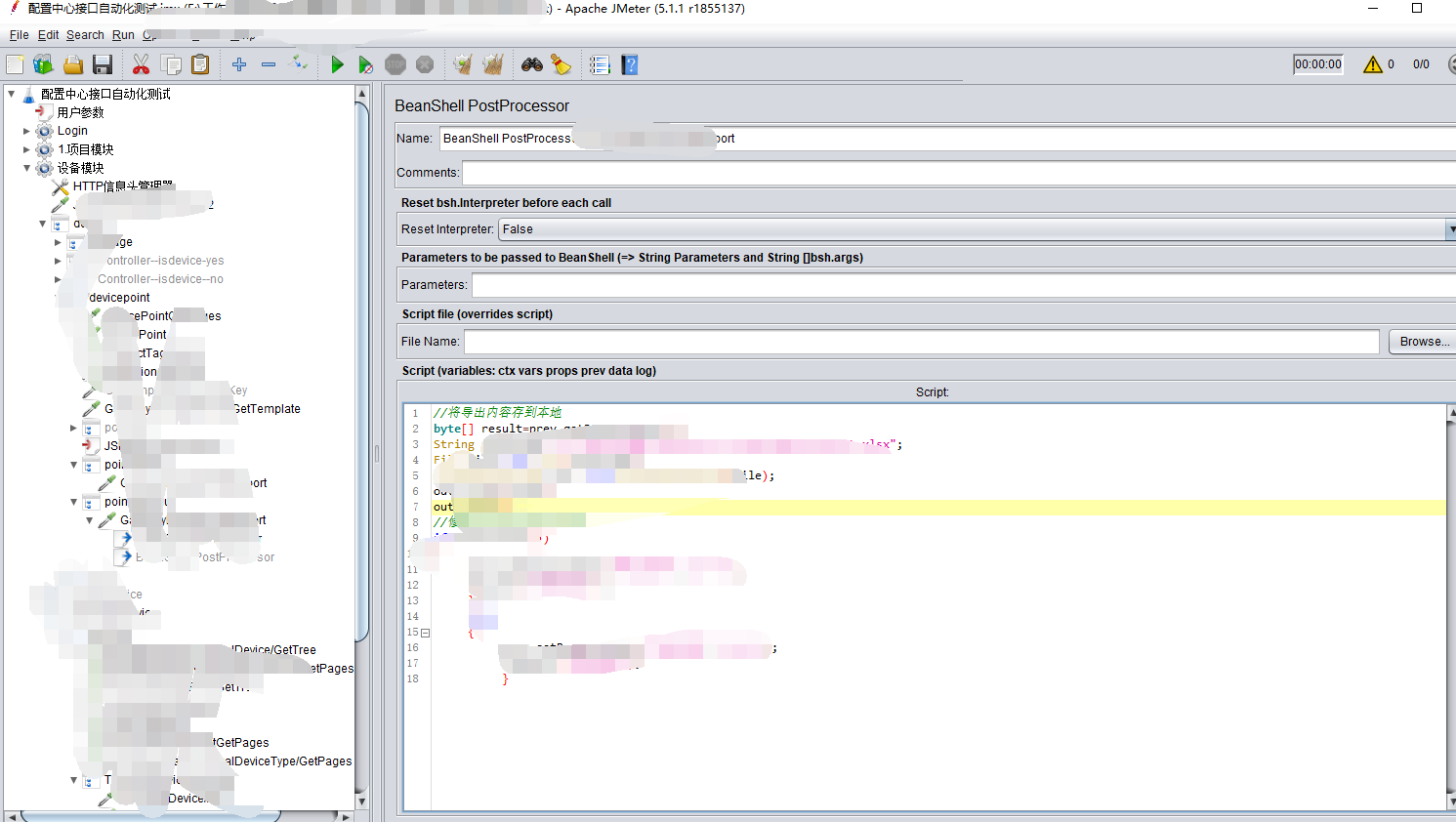Focus the Comments input field

(959, 173)
